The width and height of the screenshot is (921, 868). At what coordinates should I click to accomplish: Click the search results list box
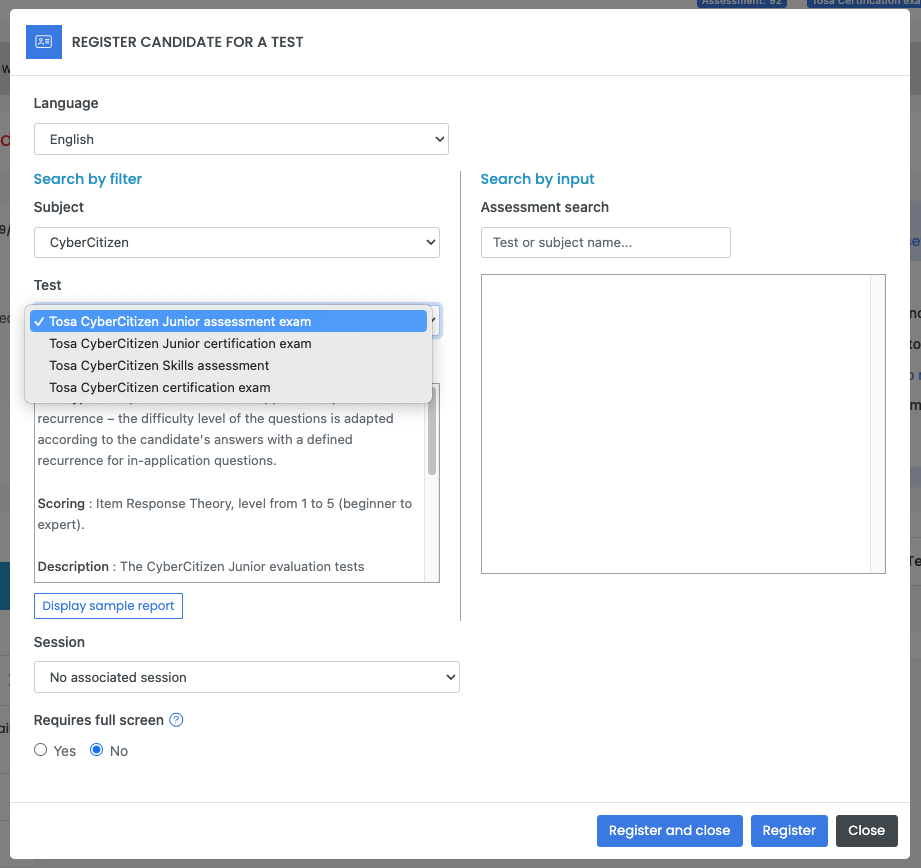tap(683, 423)
